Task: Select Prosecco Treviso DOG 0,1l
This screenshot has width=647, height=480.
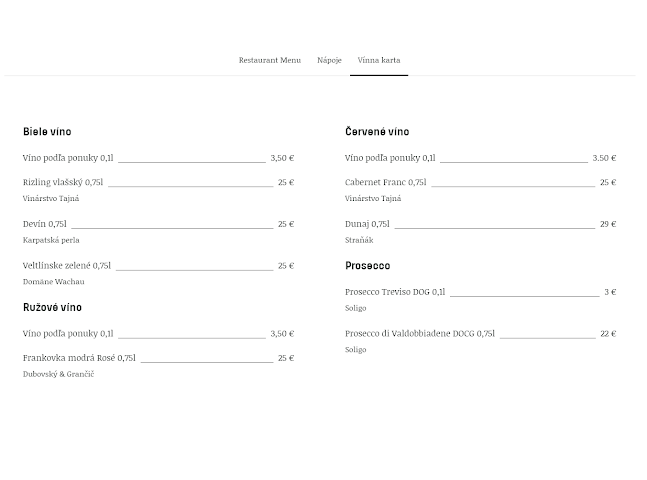Action: point(395,293)
